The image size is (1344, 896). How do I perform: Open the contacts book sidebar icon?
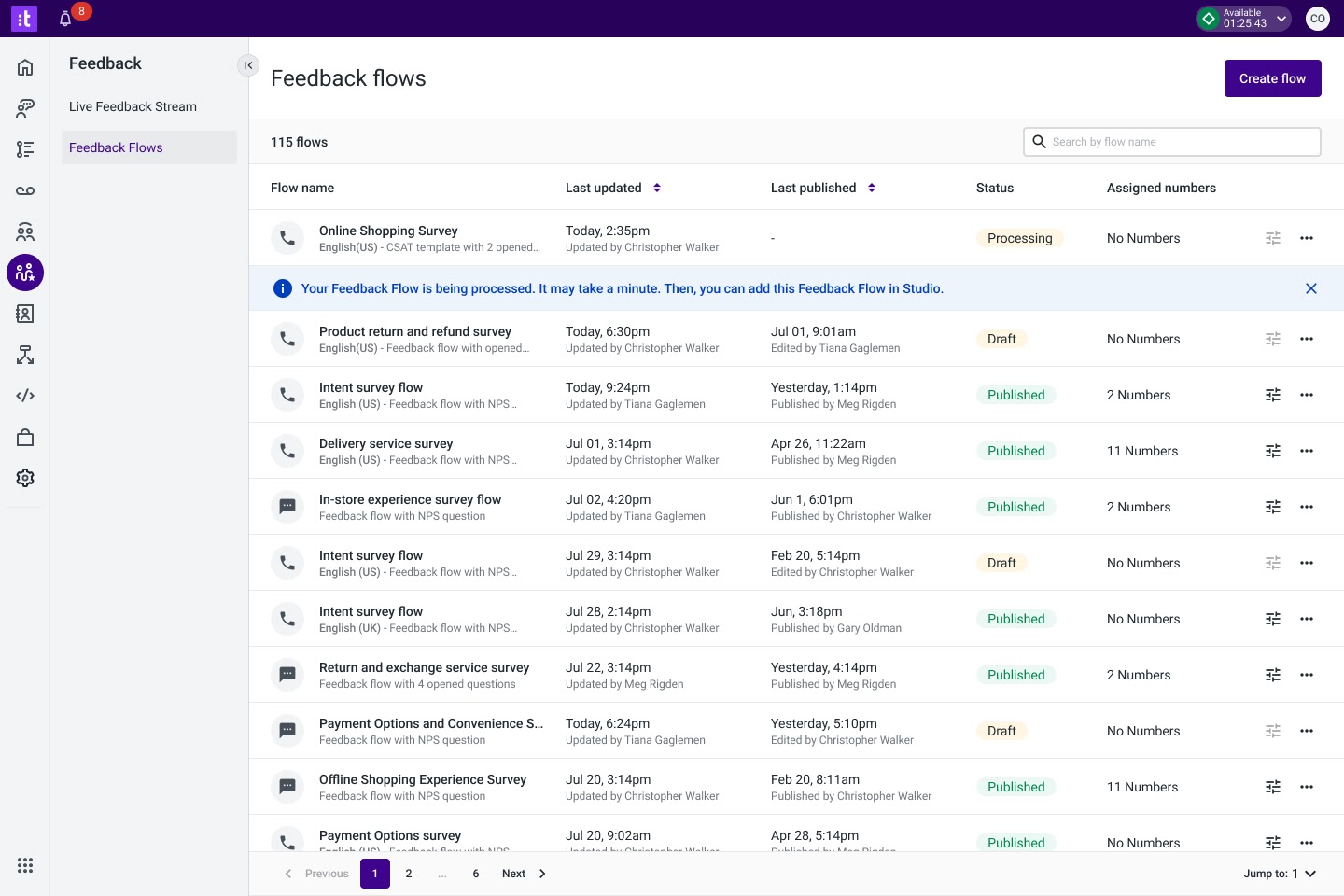click(x=25, y=314)
